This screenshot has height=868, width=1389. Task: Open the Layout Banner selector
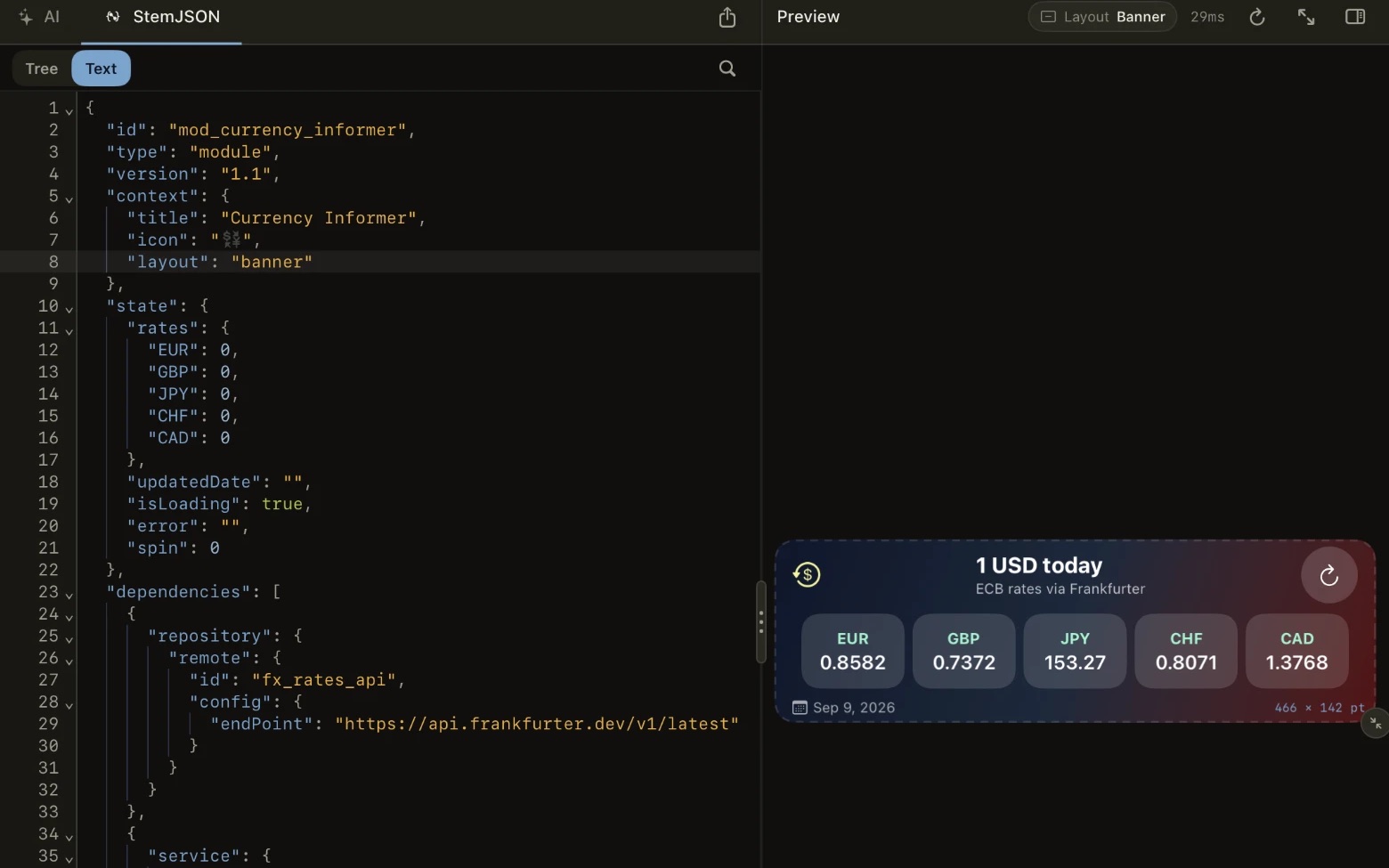(1102, 17)
